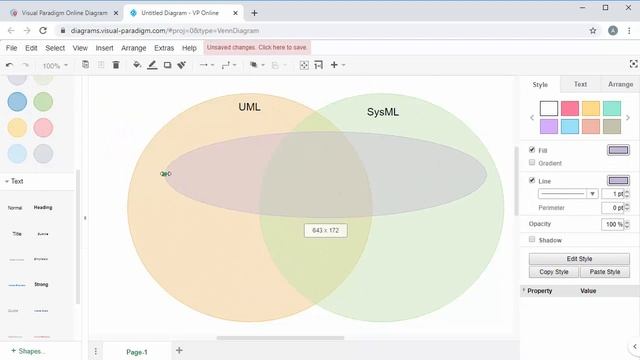Click the Paste Style button
The image size is (640, 360).
605,272
